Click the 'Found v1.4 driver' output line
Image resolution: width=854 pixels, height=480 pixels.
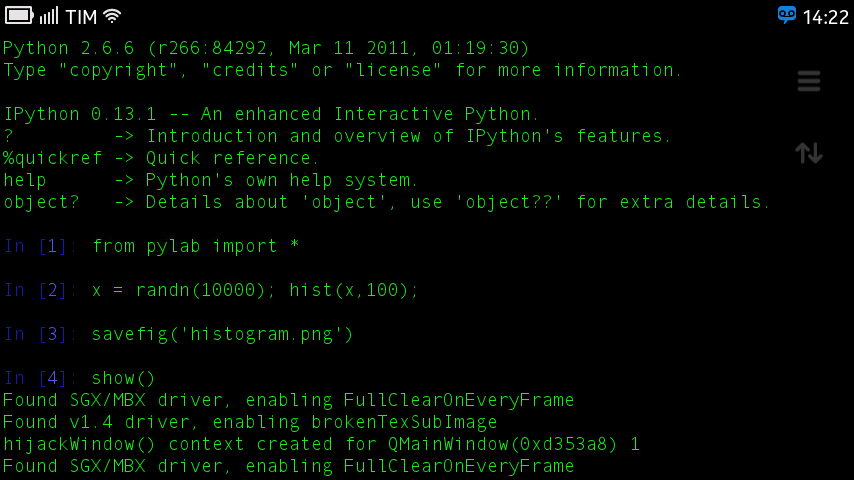pyautogui.click(x=250, y=422)
